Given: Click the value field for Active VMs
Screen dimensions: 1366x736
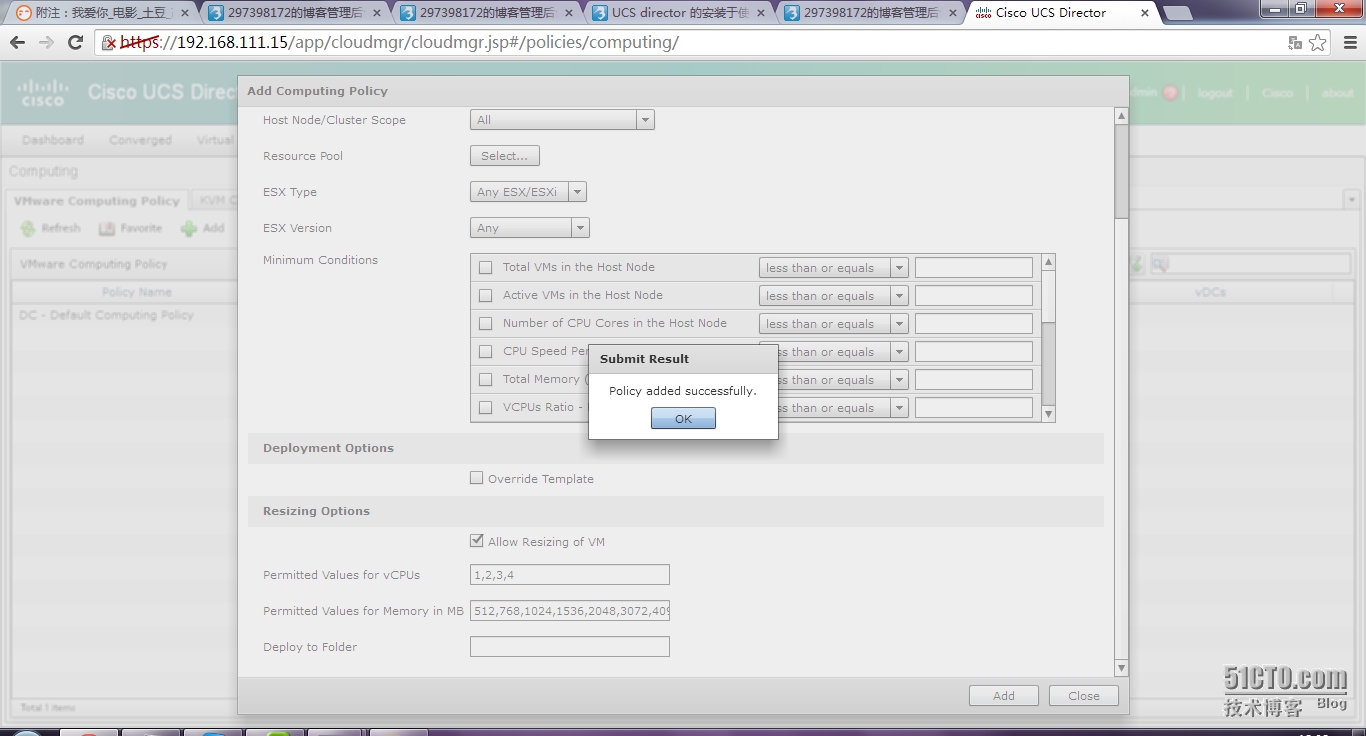Looking at the screenshot, I should [x=974, y=296].
